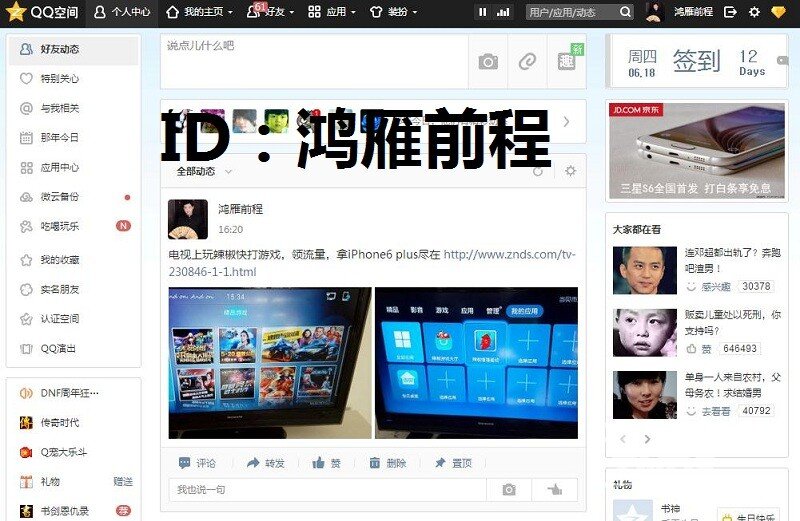Select 特别关心 in the left sidebar

(60, 78)
